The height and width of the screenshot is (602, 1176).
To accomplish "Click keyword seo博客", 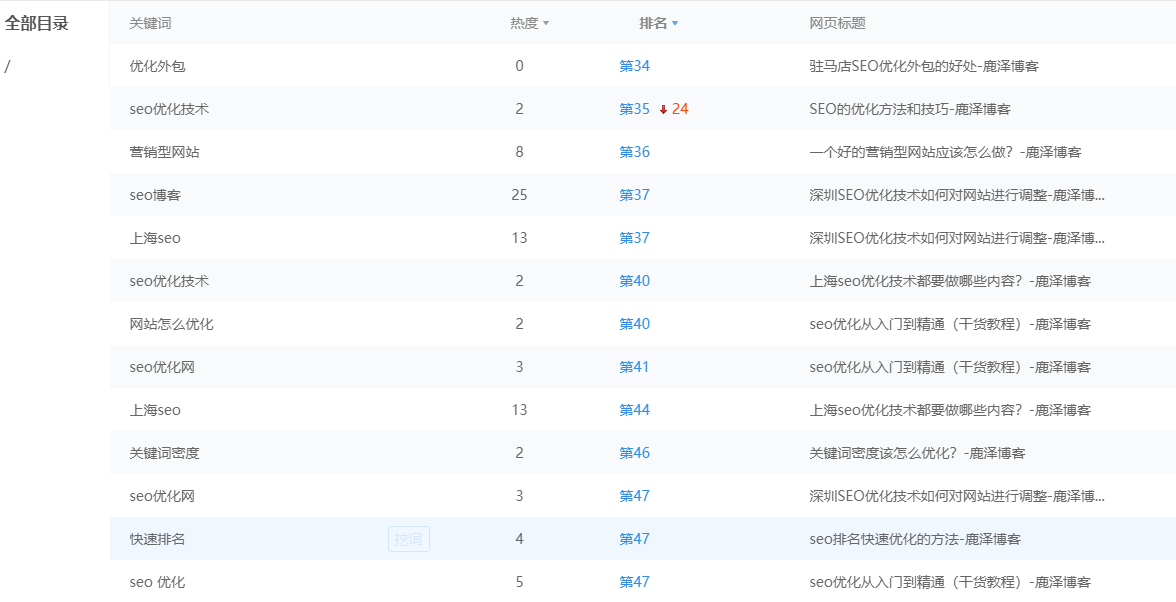I will (x=155, y=195).
